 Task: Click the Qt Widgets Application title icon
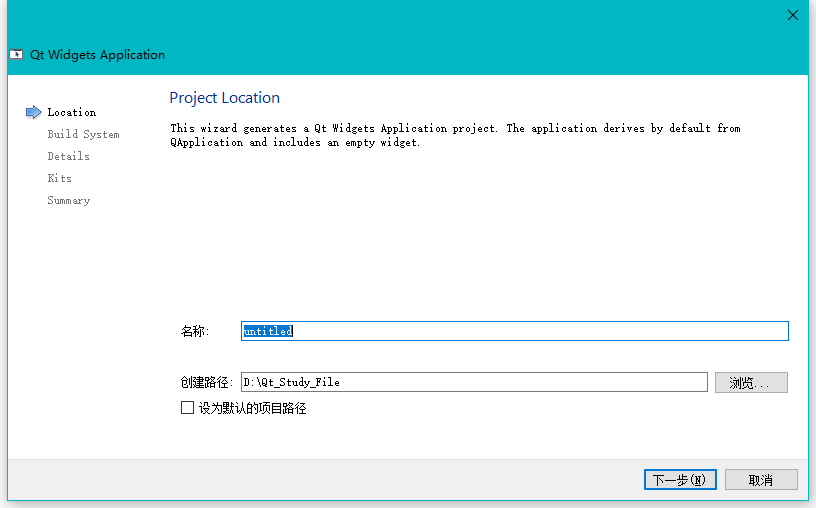tap(16, 55)
